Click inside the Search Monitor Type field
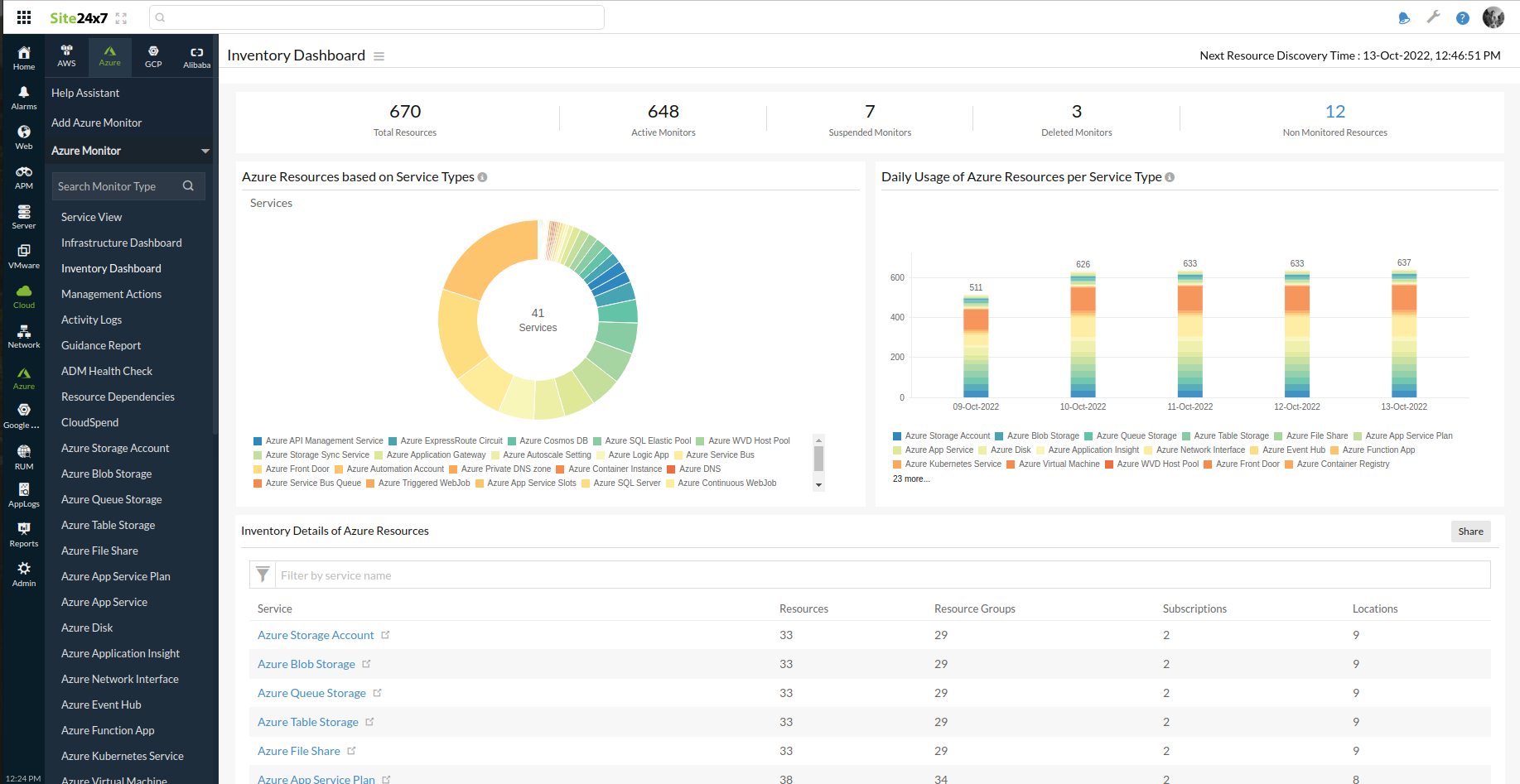This screenshot has width=1520, height=784. [x=116, y=185]
